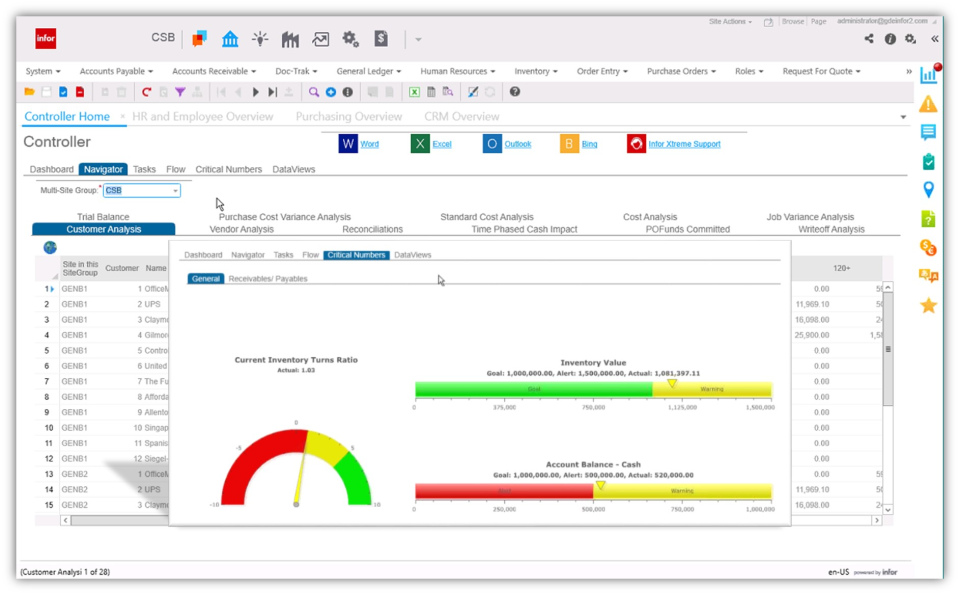The width and height of the screenshot is (960, 595).
Task: Open the location pin icon in sidebar
Action: tap(928, 190)
